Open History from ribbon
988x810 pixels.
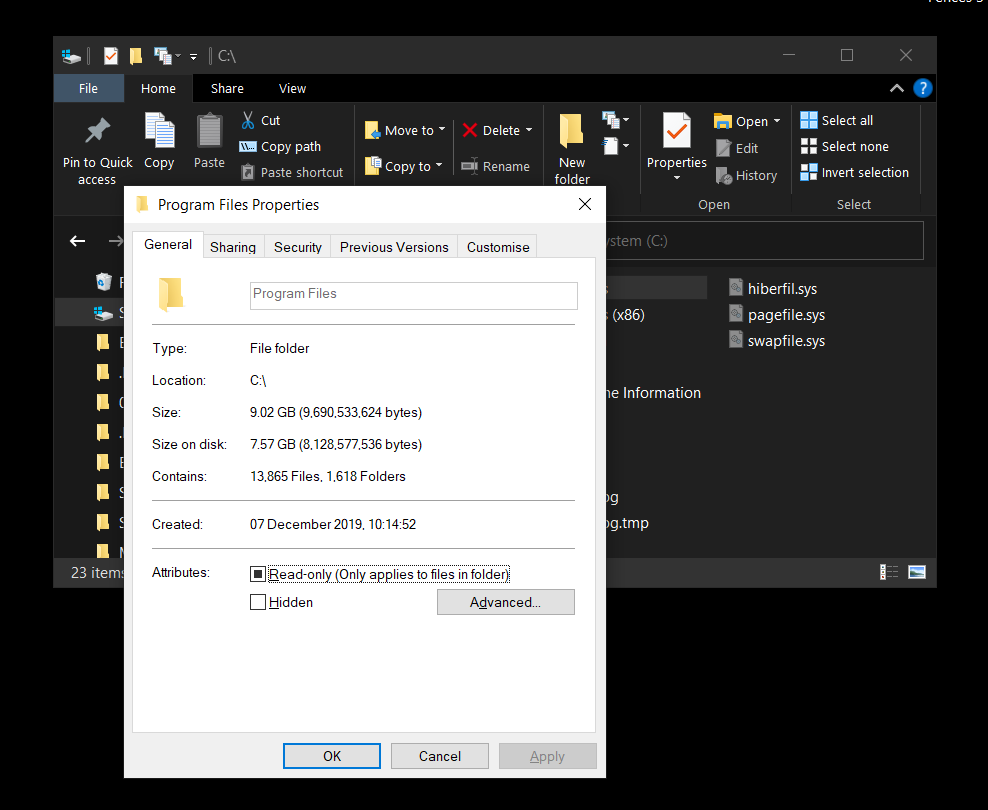click(x=747, y=176)
